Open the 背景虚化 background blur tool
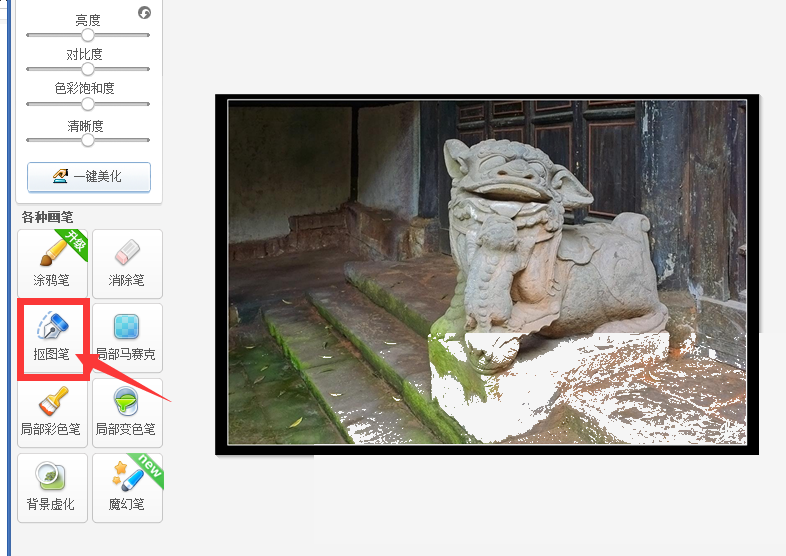Viewport: 786px width, 556px height. pyautogui.click(x=53, y=488)
